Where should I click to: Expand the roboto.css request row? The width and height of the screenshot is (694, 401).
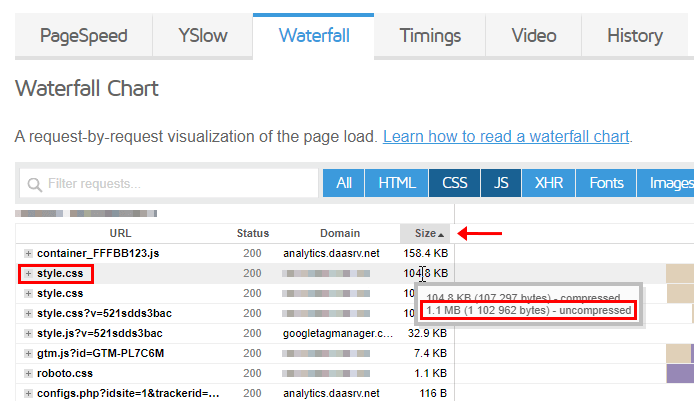pyautogui.click(x=28, y=374)
